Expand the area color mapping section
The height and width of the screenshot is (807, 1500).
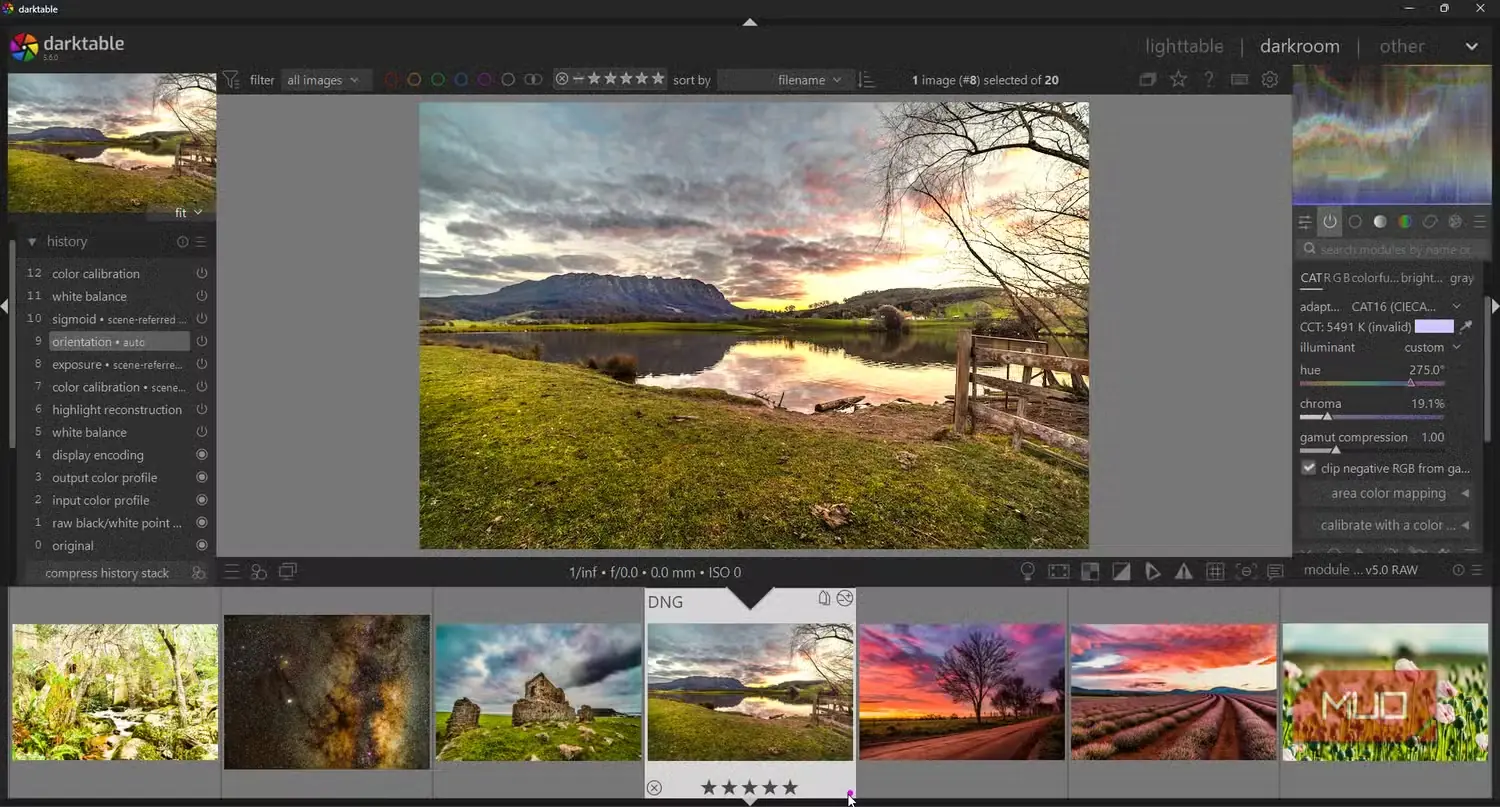click(x=1387, y=493)
